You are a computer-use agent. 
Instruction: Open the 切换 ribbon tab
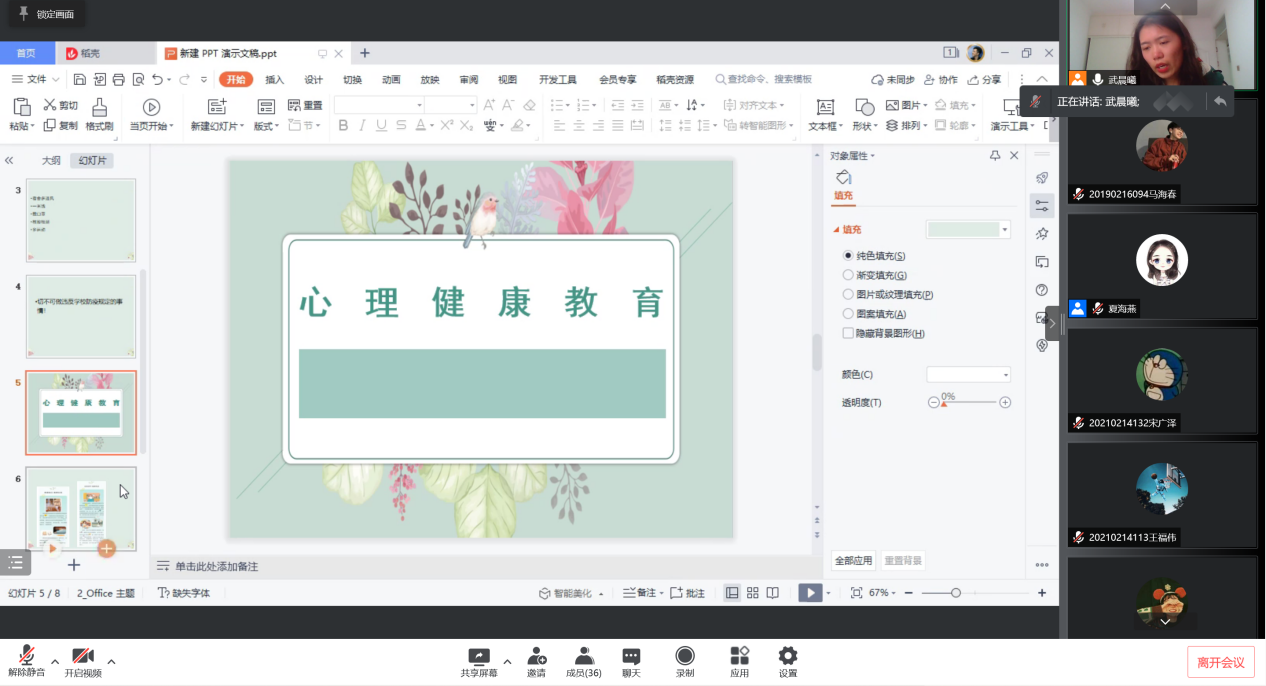click(352, 80)
